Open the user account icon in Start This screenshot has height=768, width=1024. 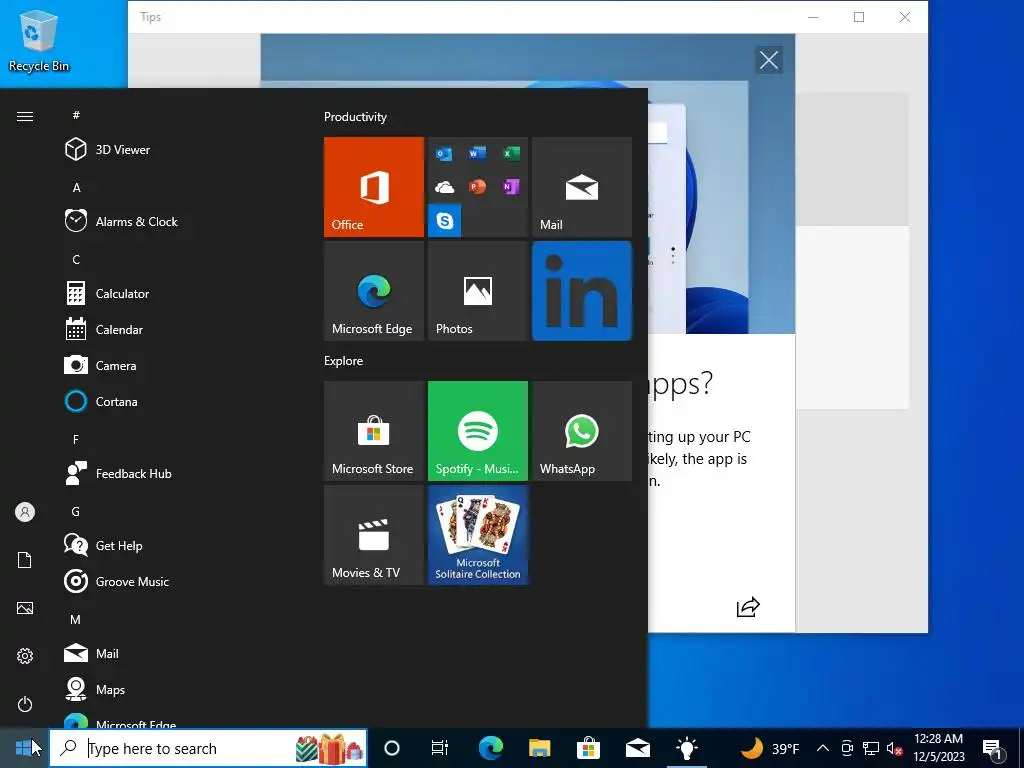pyautogui.click(x=25, y=512)
